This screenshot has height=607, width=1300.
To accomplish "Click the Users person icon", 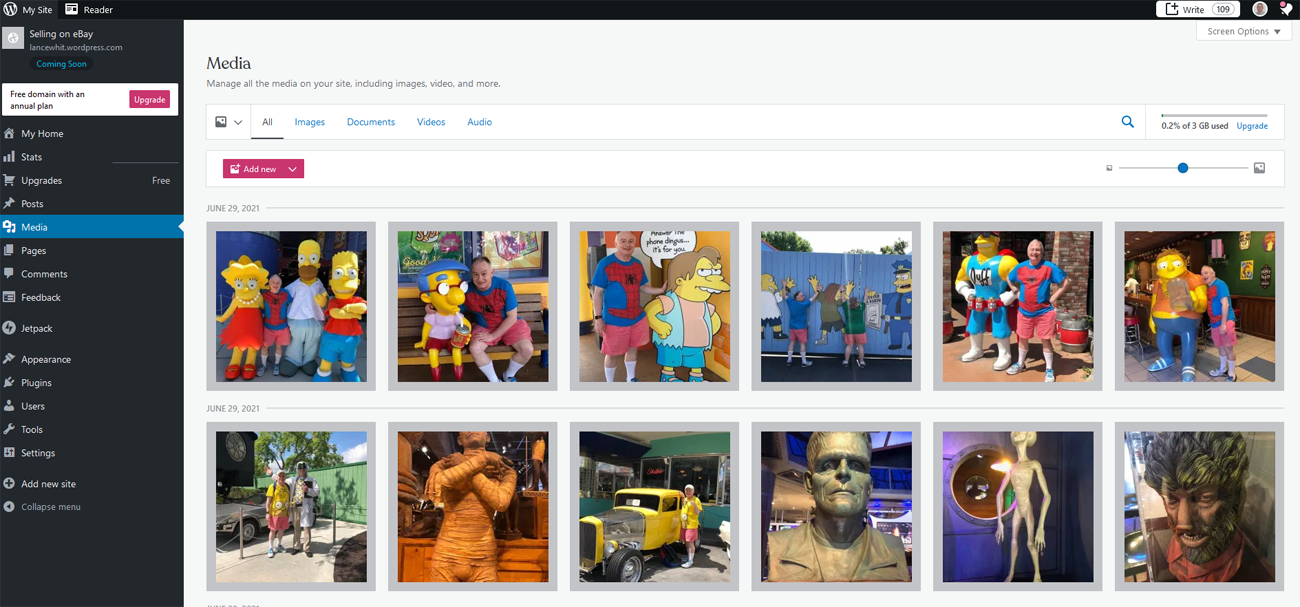I will pyautogui.click(x=9, y=406).
